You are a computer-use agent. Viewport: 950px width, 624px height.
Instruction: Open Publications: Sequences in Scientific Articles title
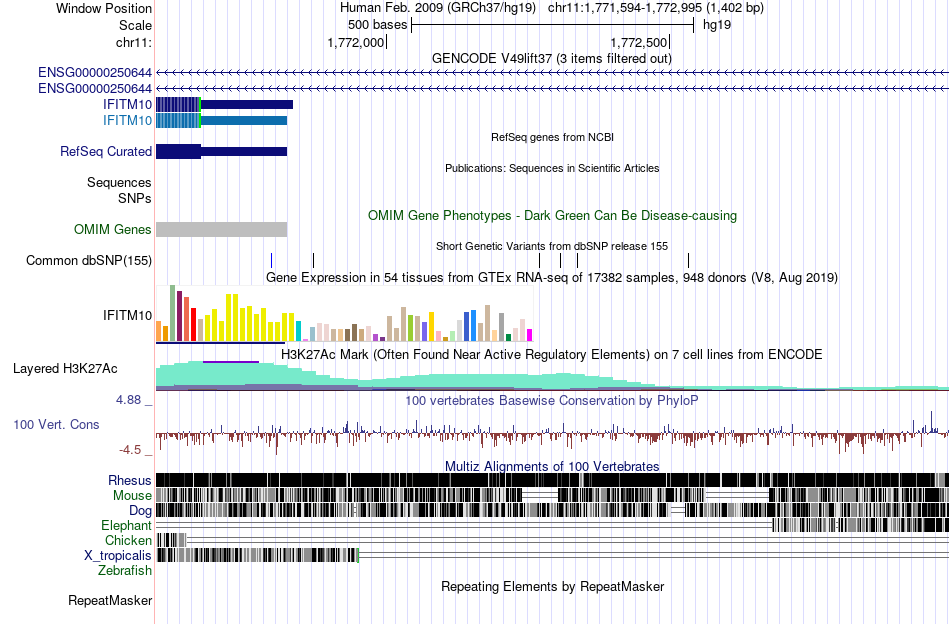click(x=552, y=168)
